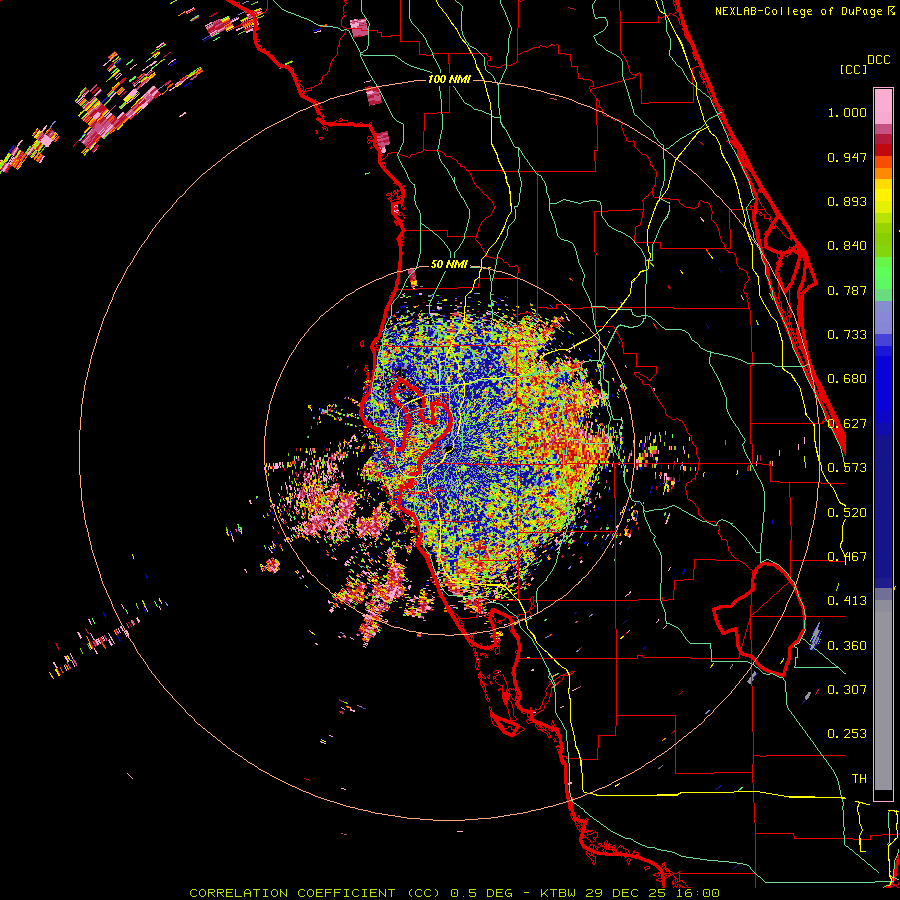Click the Correlation Coefficient product caption
The height and width of the screenshot is (900, 900).
click(x=455, y=893)
